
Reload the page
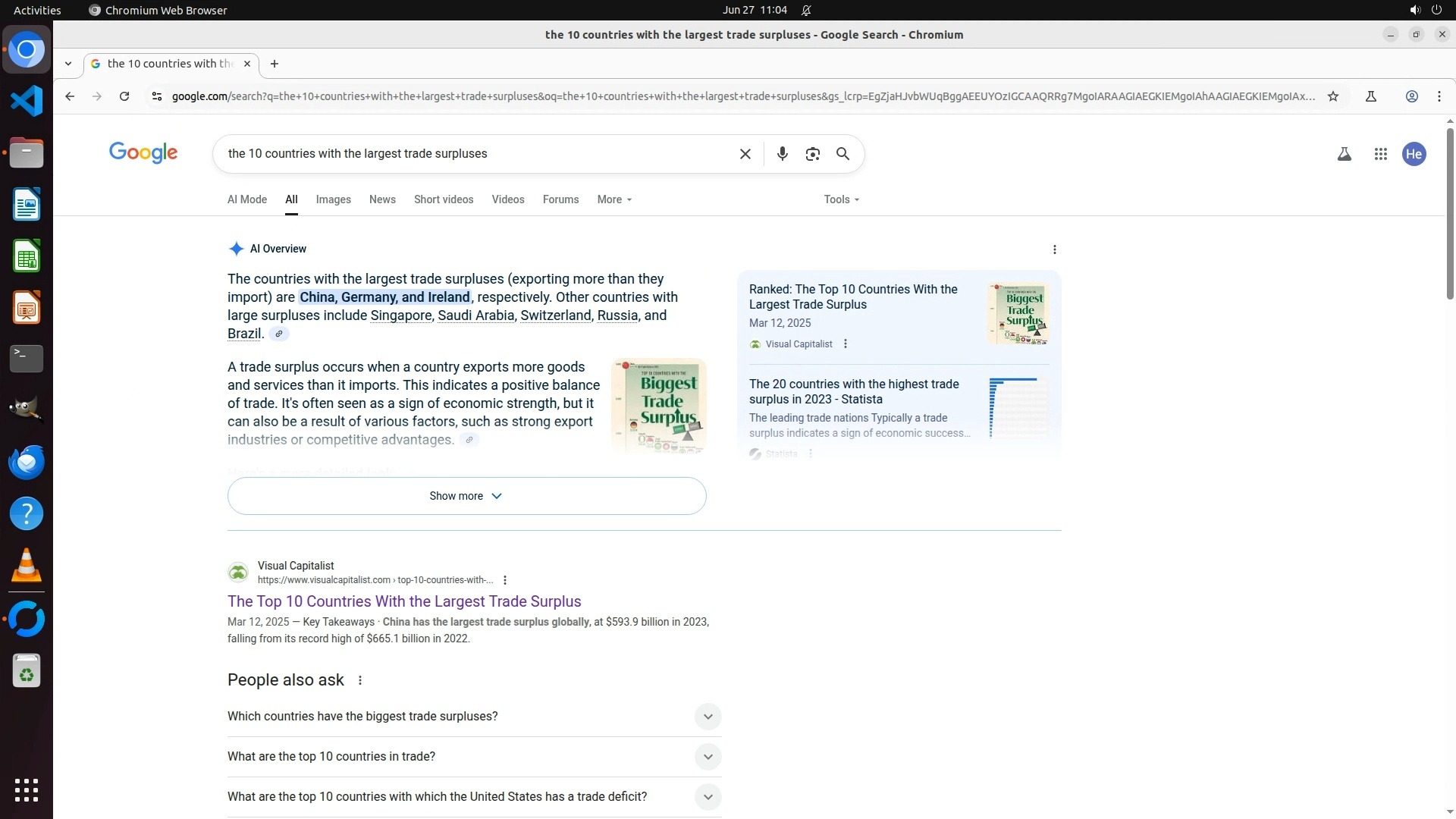point(124,96)
